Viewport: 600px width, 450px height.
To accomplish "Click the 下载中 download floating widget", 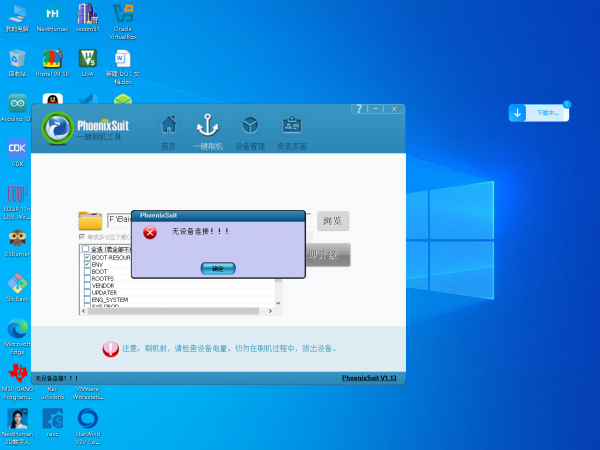I will tap(540, 113).
